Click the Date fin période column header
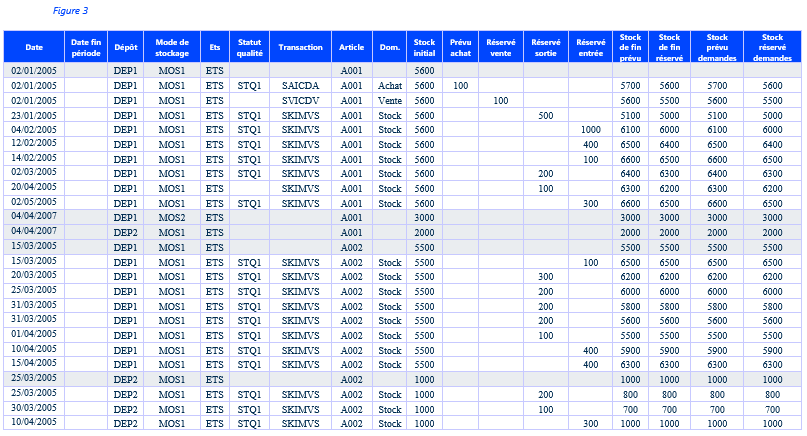Viewport: 807px width, 436px height. pyautogui.click(x=86, y=47)
